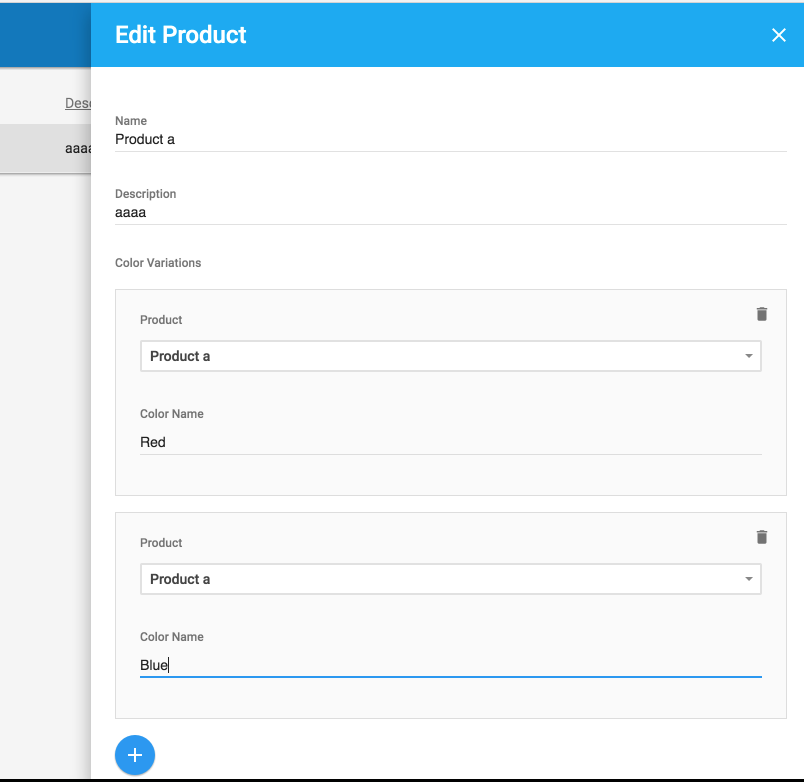The image size is (804, 782).
Task: Close the Edit Product panel
Action: 778,35
